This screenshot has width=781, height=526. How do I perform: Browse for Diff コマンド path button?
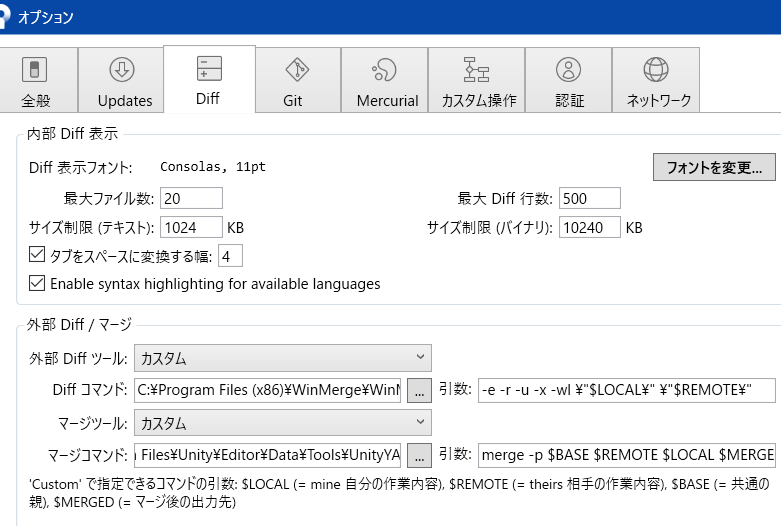419,391
